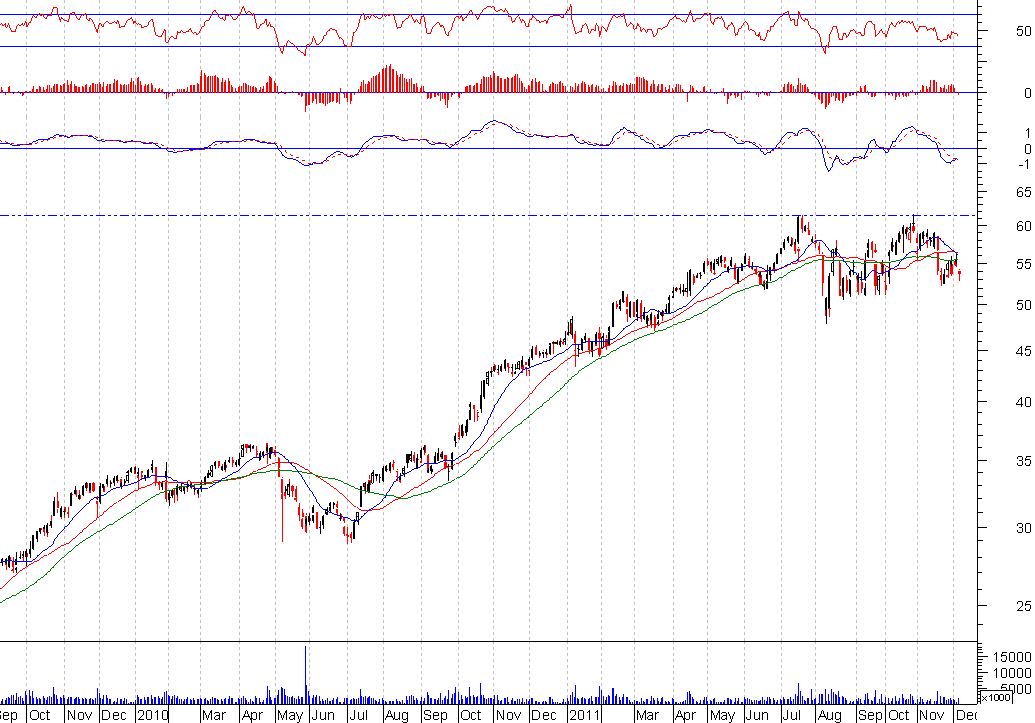Click the Mar label right after 2010
The image size is (1035, 723).
point(214,715)
